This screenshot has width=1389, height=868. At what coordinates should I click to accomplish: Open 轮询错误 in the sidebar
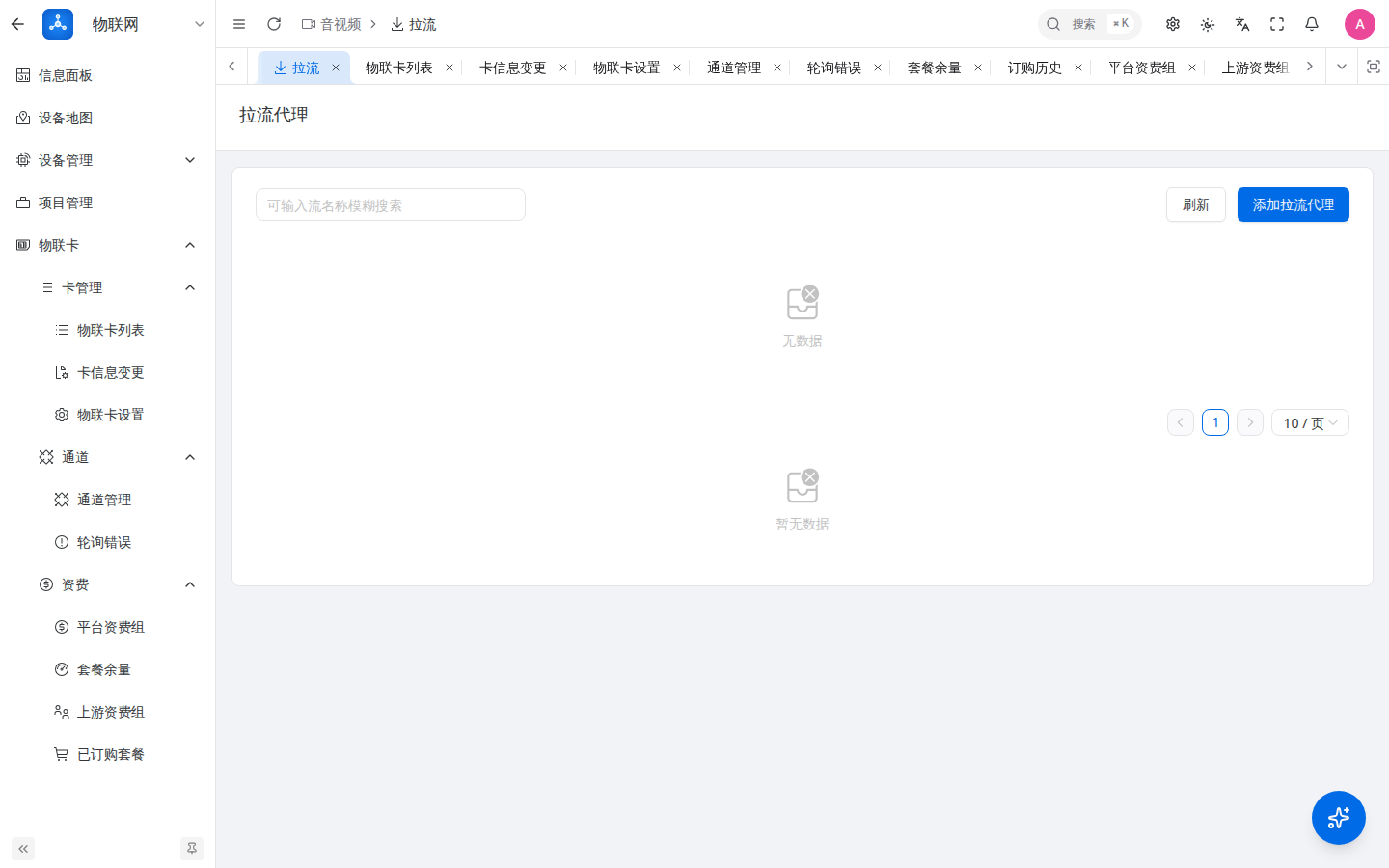pyautogui.click(x=107, y=542)
